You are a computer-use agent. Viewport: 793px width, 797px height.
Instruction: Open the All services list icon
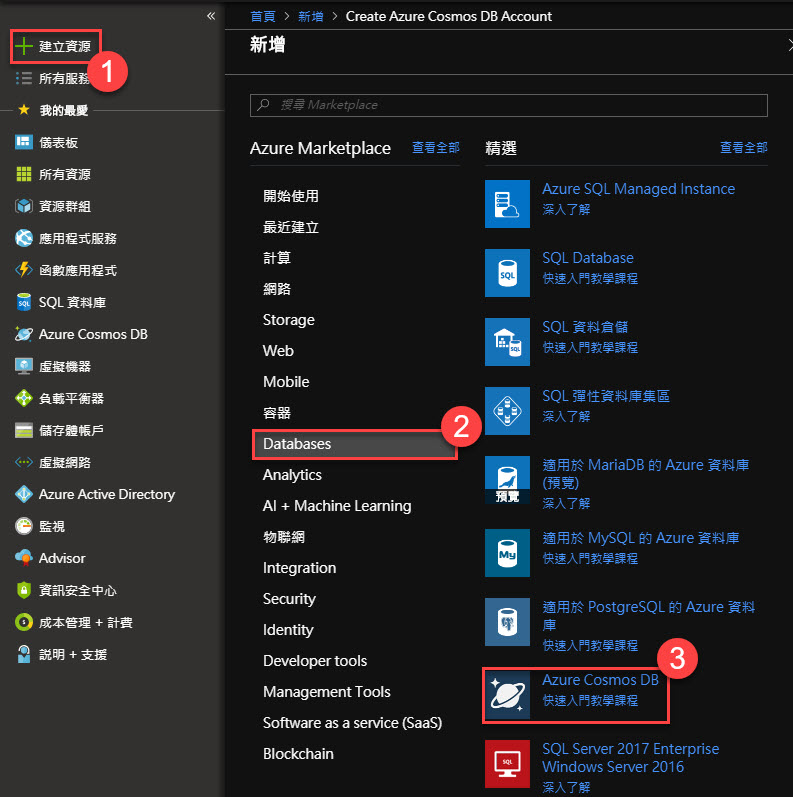click(x=23, y=78)
